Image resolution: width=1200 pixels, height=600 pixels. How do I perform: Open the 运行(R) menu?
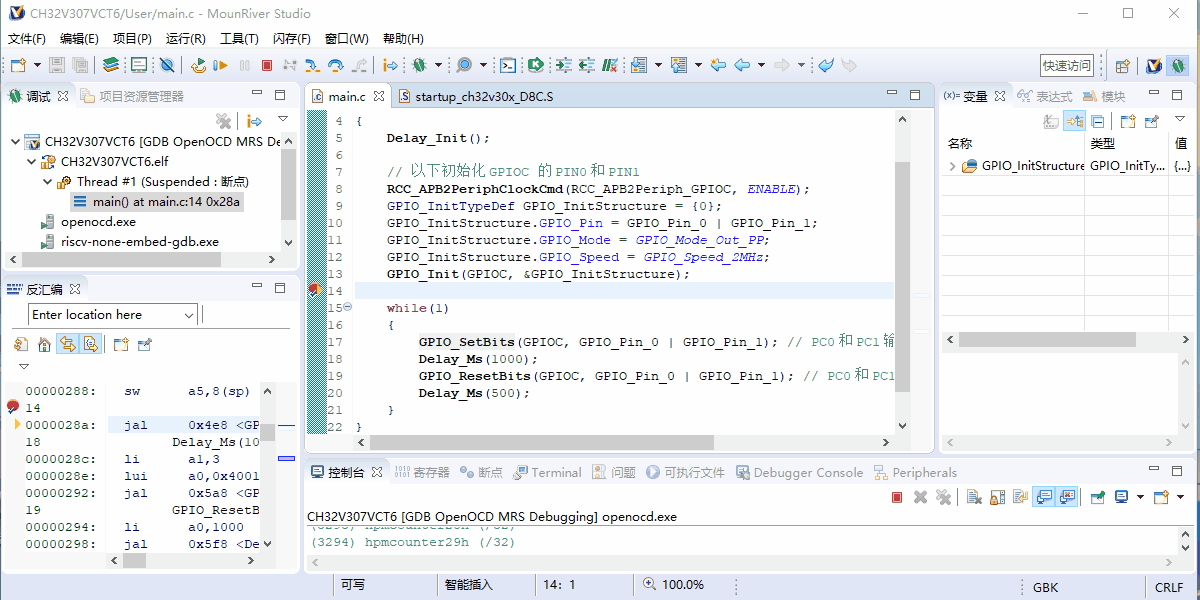(x=185, y=39)
